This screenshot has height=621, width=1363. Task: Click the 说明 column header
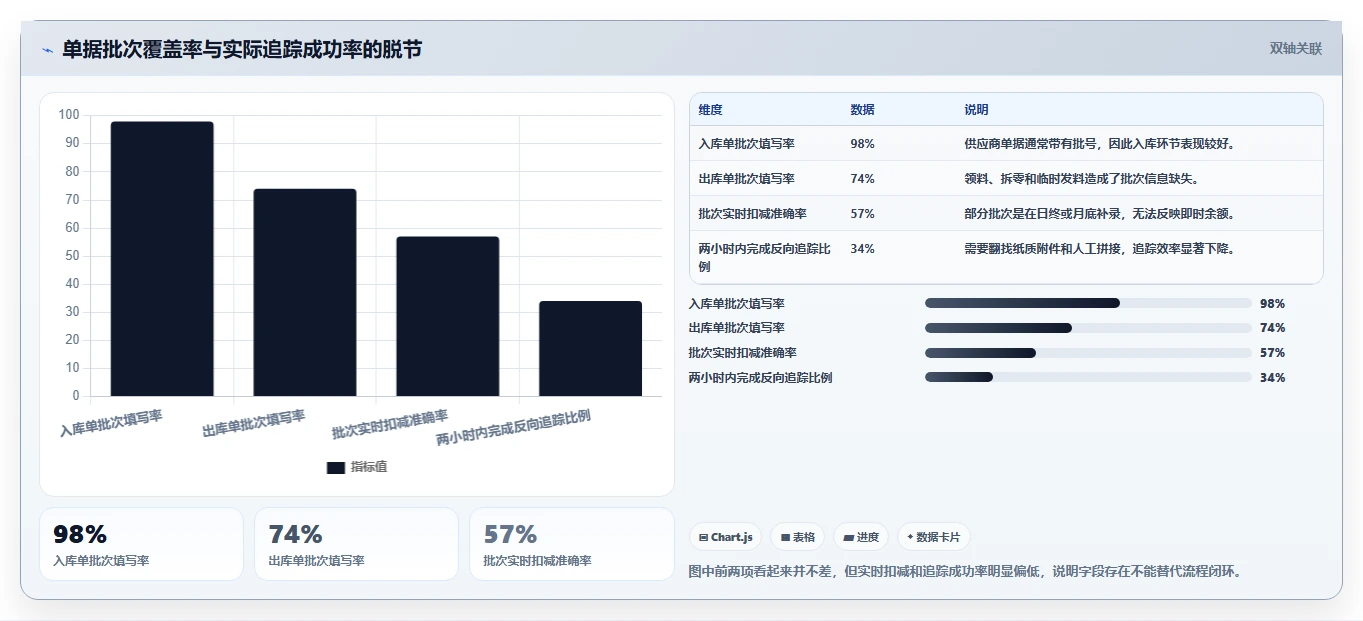tap(976, 110)
